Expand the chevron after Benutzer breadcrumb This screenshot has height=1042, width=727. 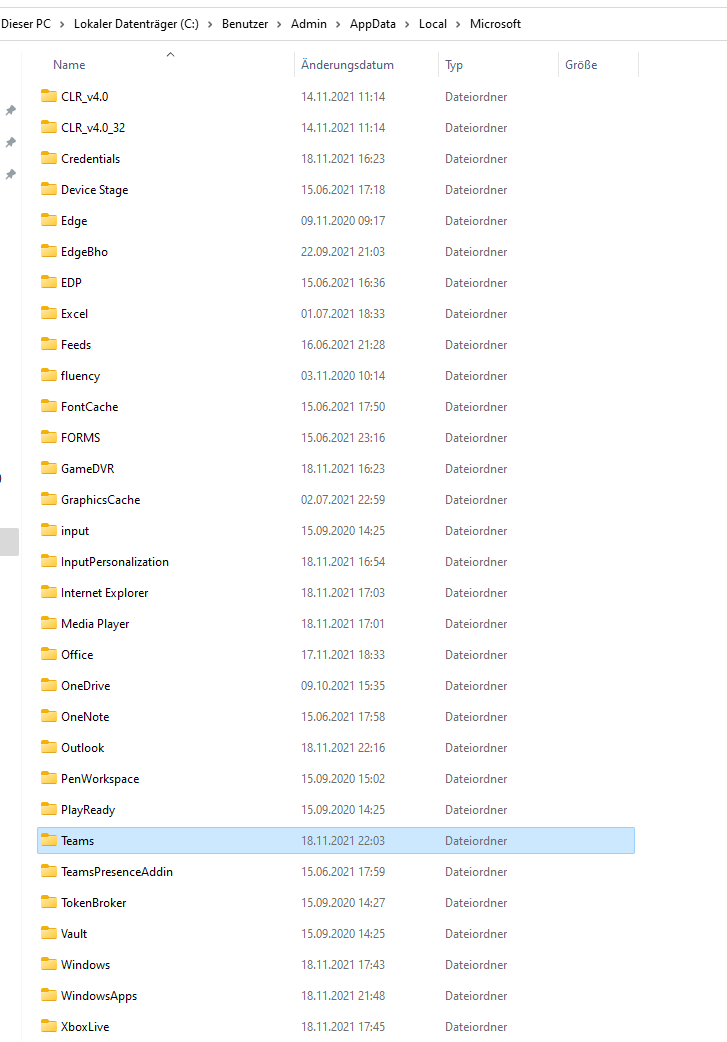(x=279, y=24)
